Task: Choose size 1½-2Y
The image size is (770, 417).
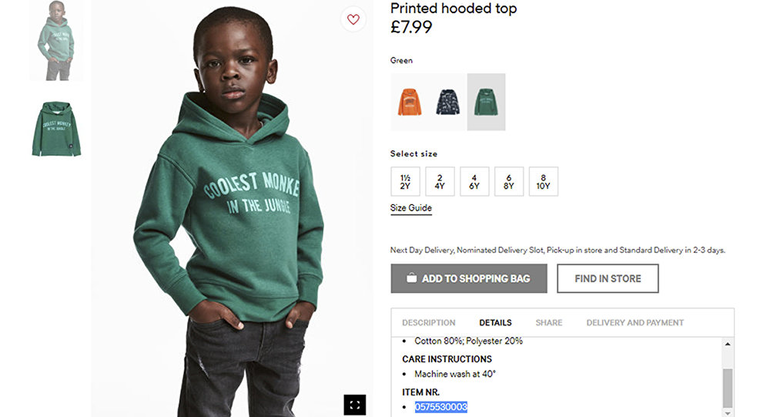Action: (405, 181)
